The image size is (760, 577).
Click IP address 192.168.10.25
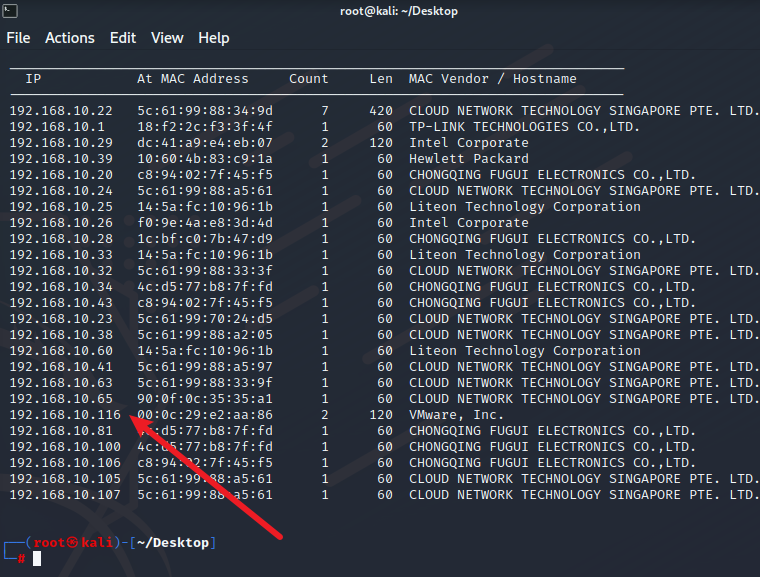click(61, 207)
